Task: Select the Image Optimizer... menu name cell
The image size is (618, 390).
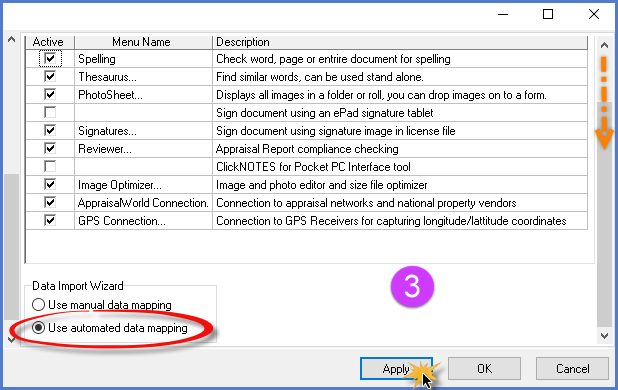Action: 143,185
